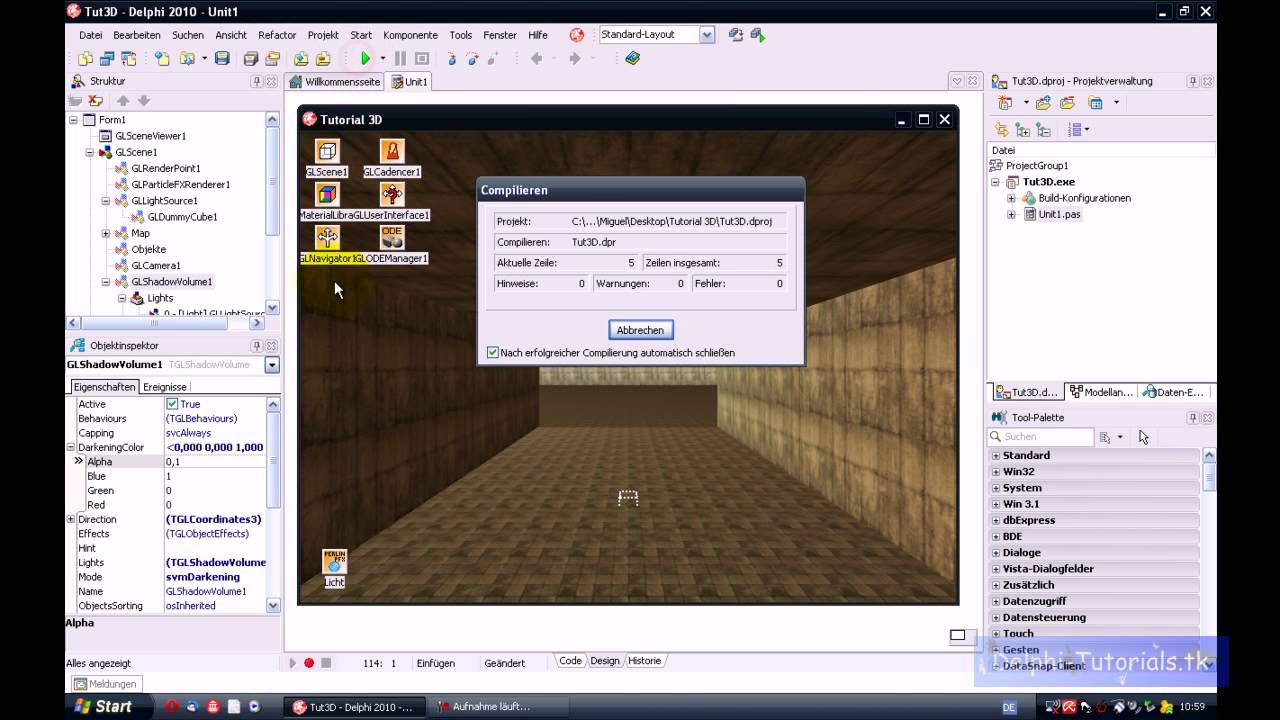Image resolution: width=1280 pixels, height=720 pixels.
Task: Open the Windows Start button
Action: 103,706
